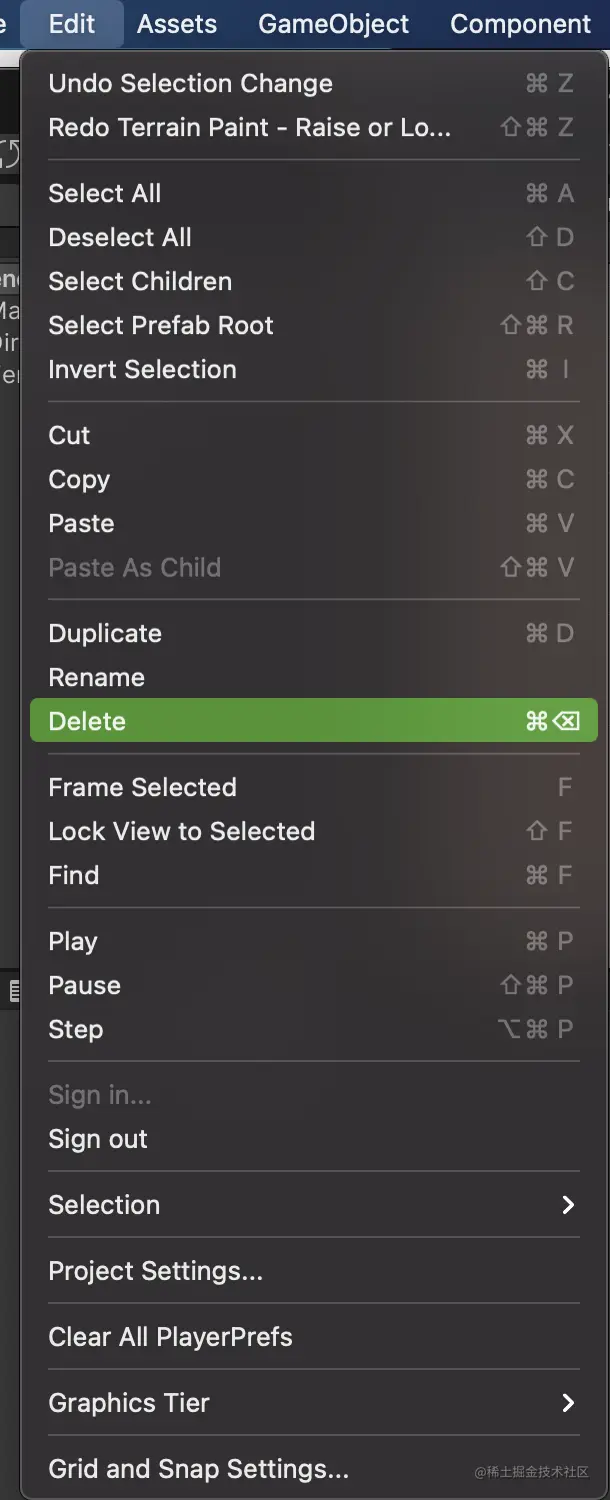Open the GameObject menu

[333, 24]
